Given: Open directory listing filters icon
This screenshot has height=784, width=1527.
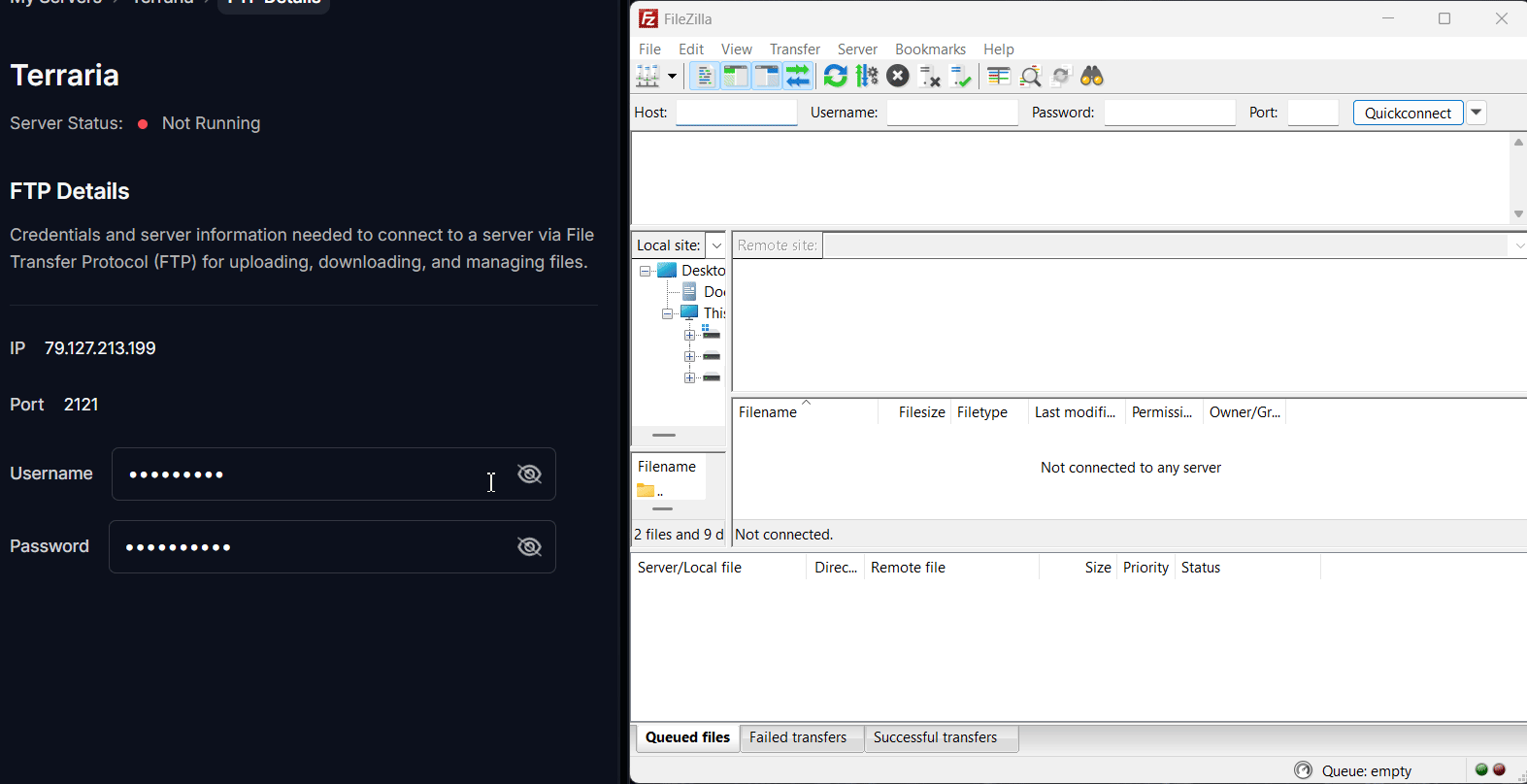Looking at the screenshot, I should 998,76.
